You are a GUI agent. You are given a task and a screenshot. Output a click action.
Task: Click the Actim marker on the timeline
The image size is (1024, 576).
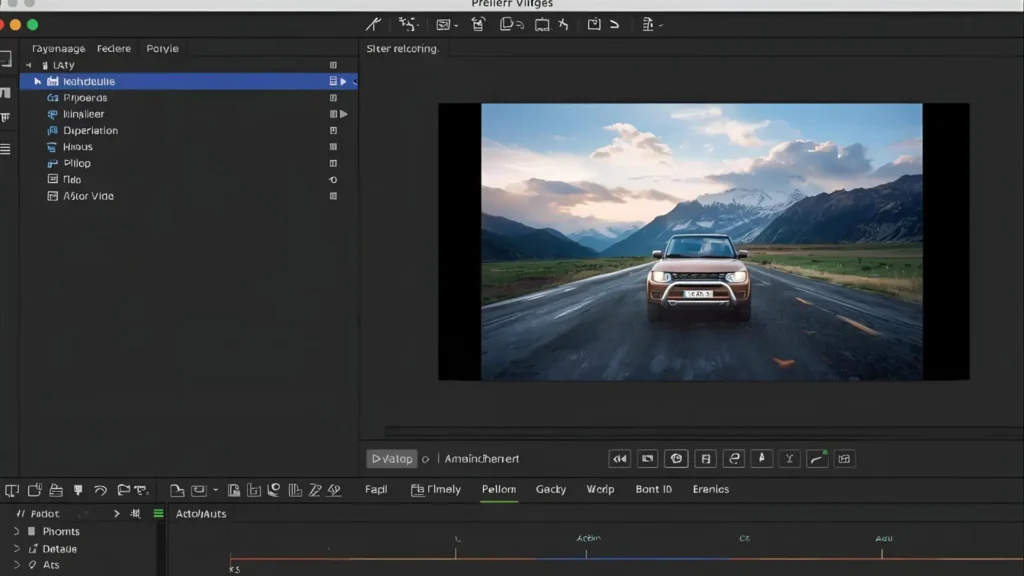(588, 539)
